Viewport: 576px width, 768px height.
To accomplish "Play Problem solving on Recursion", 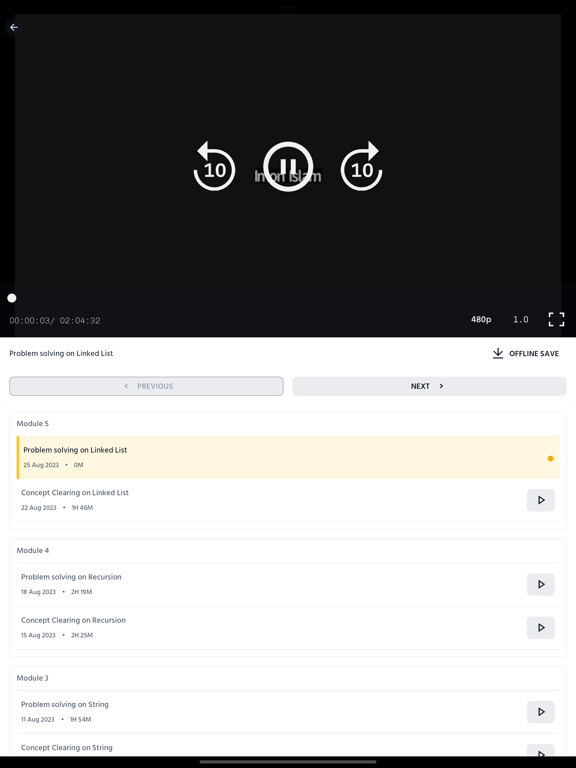I will coord(541,584).
